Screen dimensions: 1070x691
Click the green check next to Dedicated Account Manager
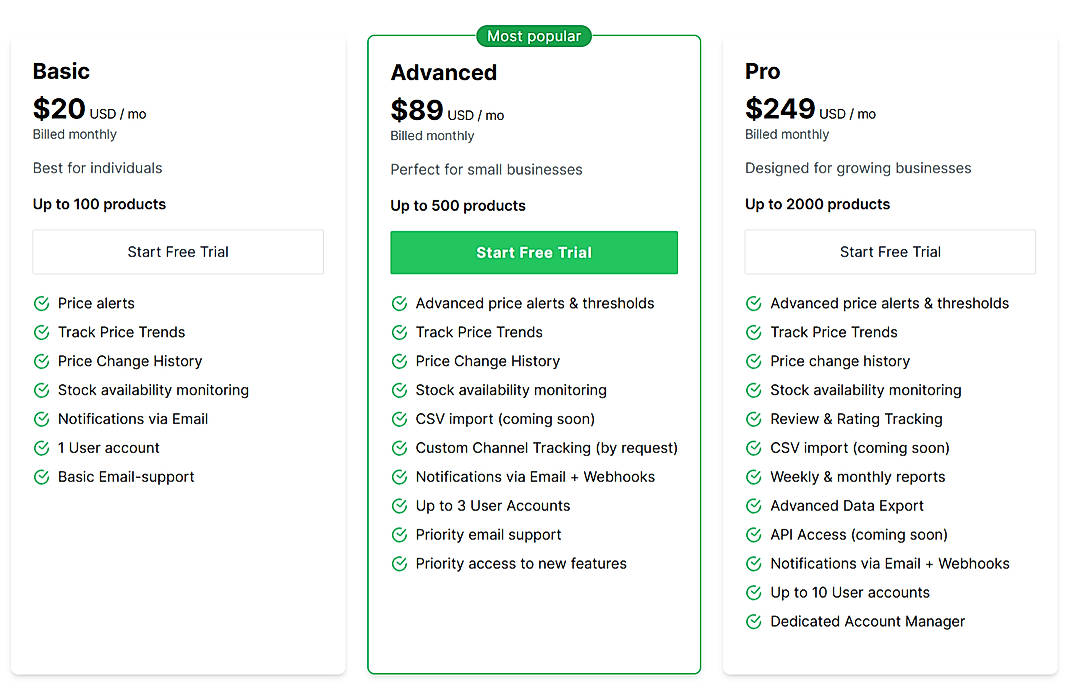pos(753,621)
